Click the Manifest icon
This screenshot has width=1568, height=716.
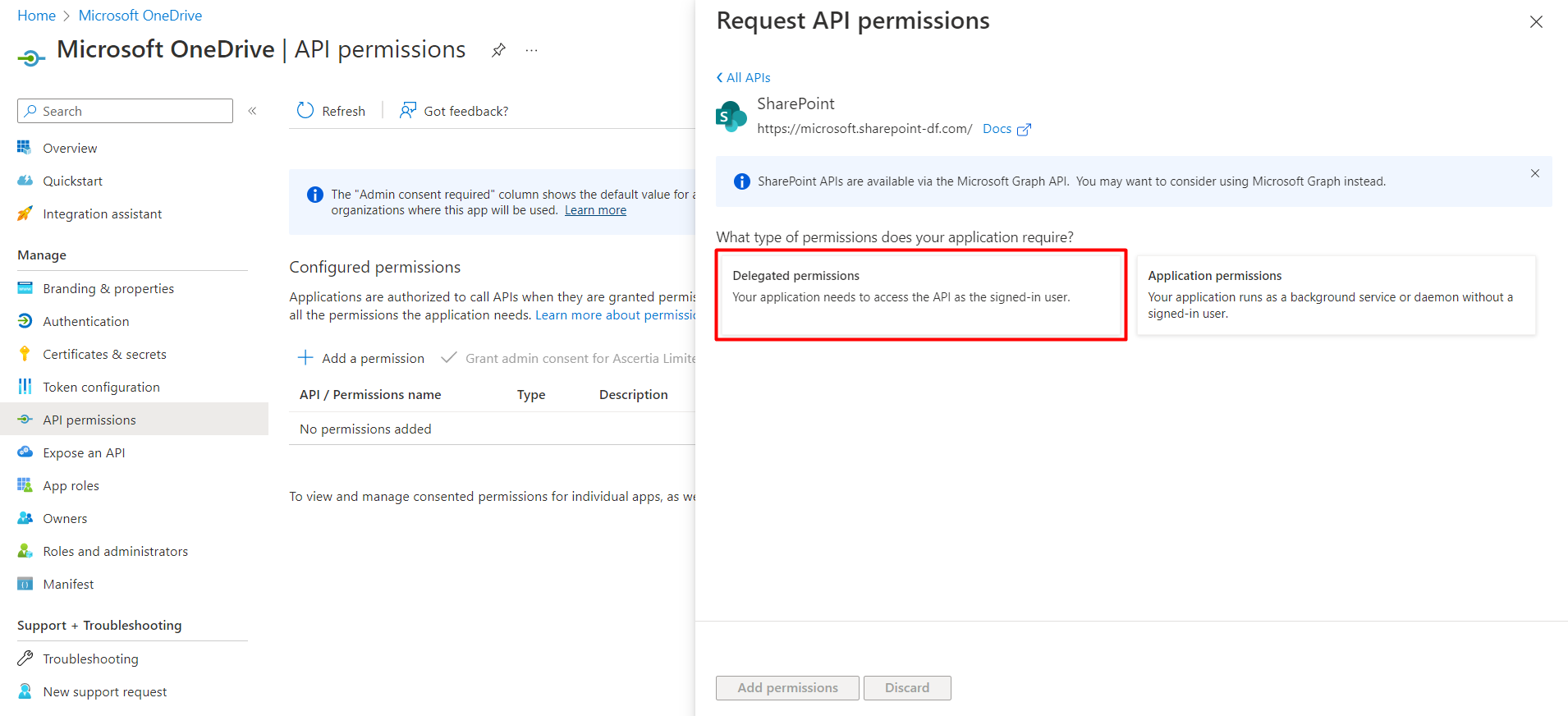(x=25, y=584)
